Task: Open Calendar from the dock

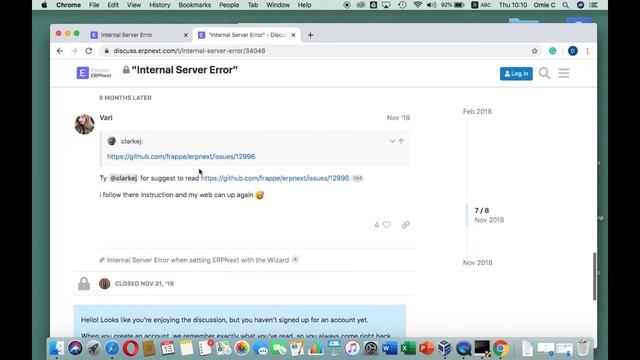Action: 168,348
